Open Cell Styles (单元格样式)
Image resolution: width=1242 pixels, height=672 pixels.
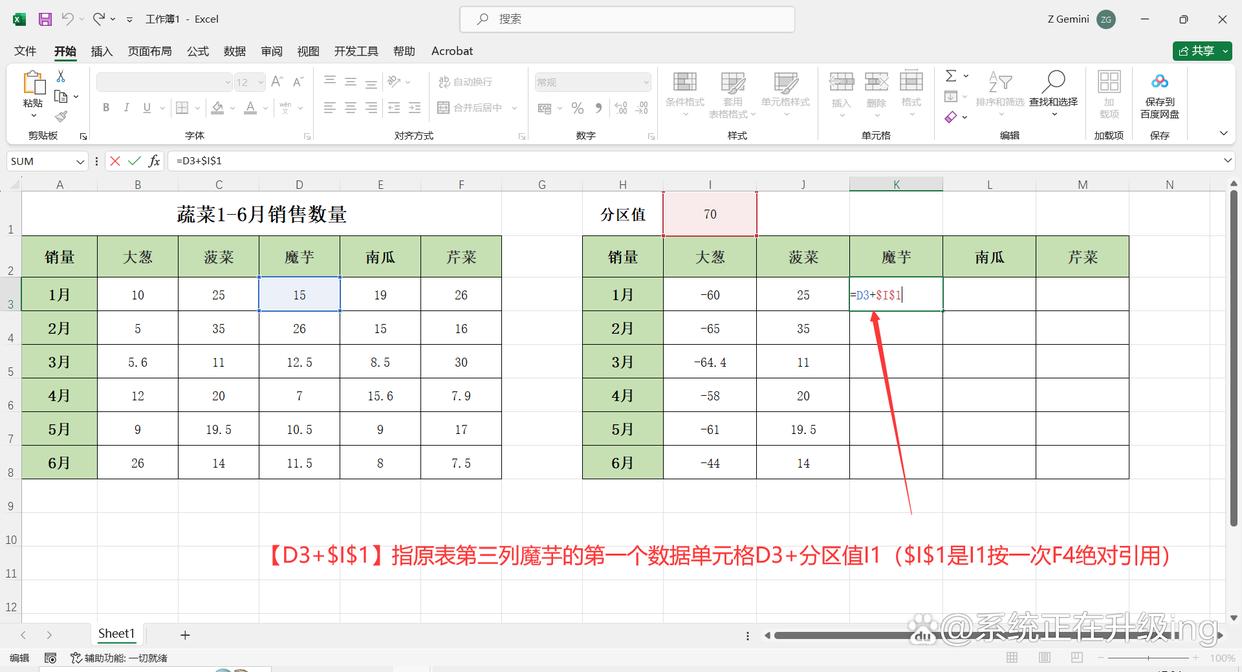[x=785, y=94]
